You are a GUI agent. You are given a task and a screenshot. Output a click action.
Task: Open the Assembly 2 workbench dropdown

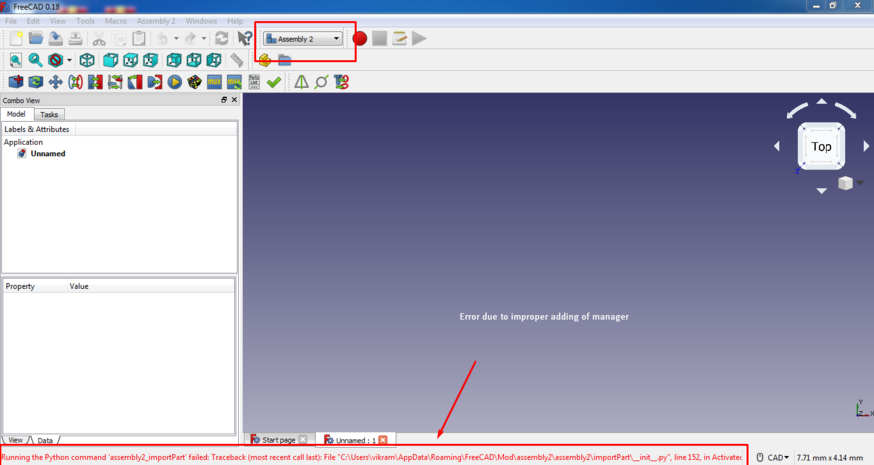pos(303,38)
